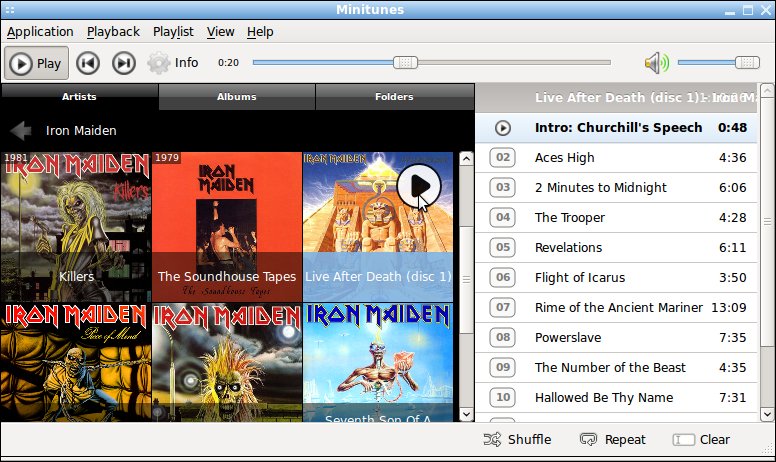Mute audio with the speaker icon
The image size is (776, 462).
pos(657,63)
